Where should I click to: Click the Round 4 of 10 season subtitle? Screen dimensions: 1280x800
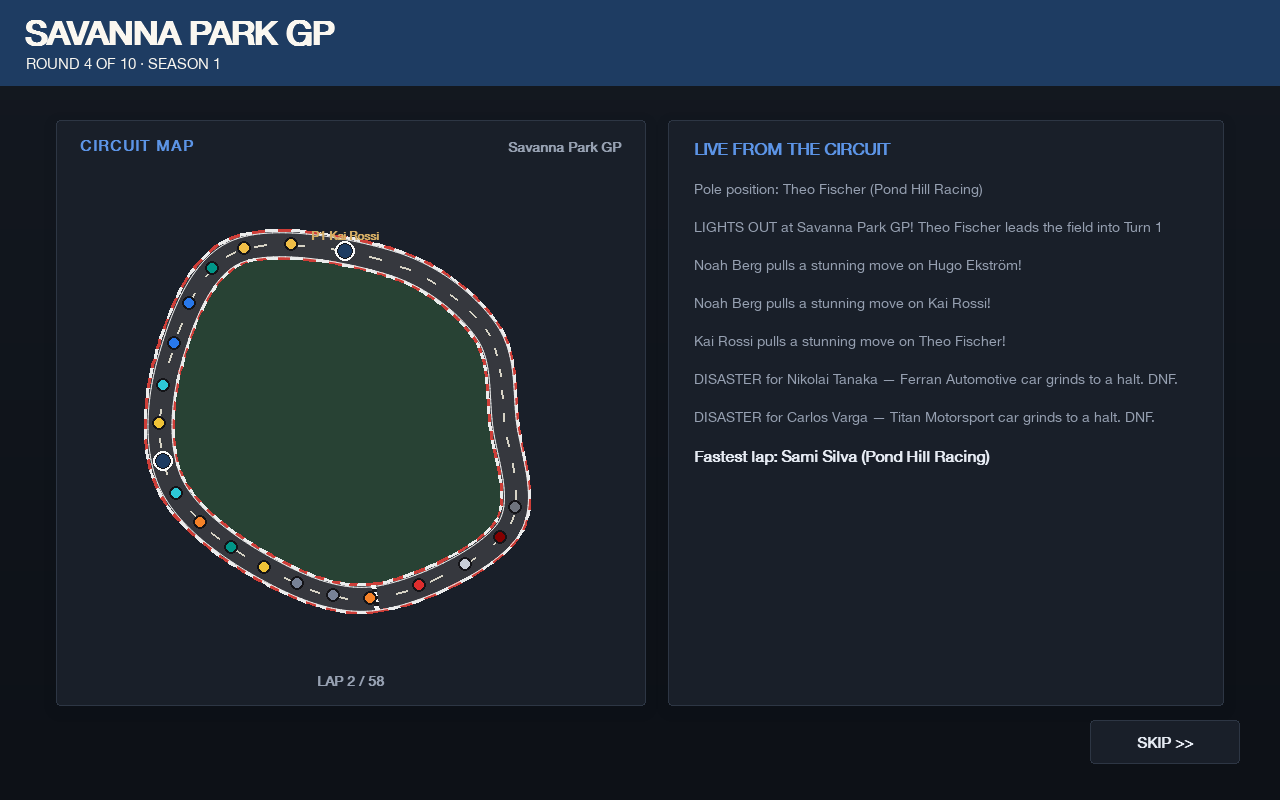123,64
